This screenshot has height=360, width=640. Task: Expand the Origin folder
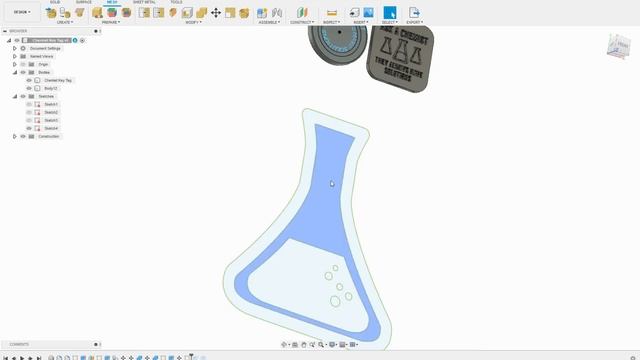[x=15, y=64]
